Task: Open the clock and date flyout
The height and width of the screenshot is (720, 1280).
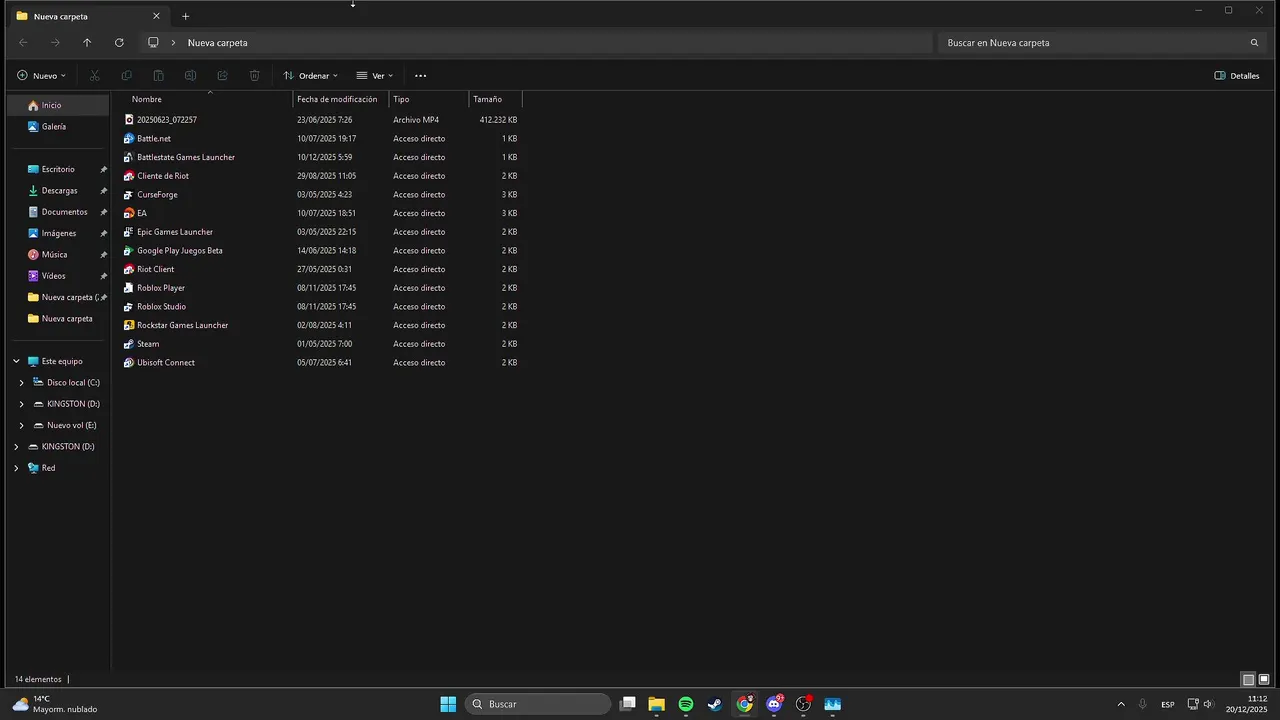Action: (1248, 704)
